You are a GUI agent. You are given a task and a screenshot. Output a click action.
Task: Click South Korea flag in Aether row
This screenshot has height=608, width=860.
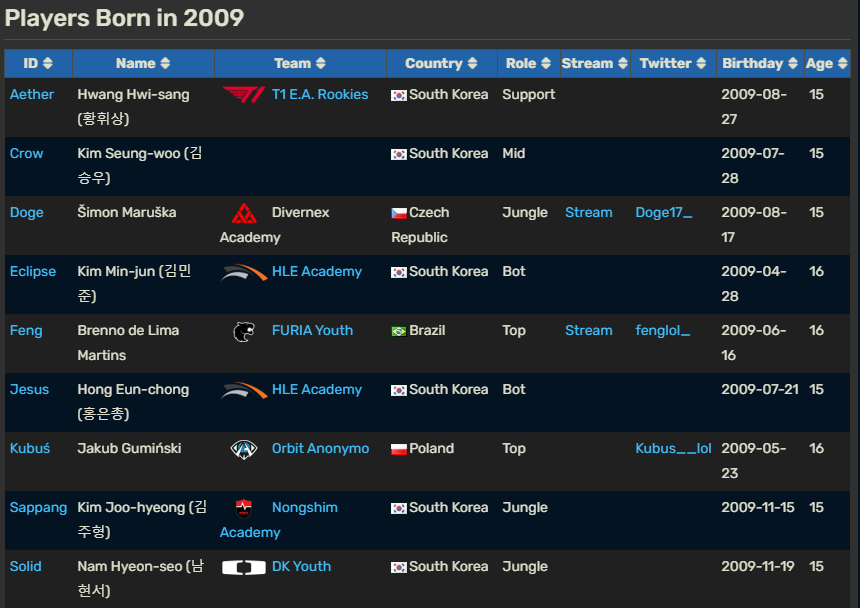(399, 95)
